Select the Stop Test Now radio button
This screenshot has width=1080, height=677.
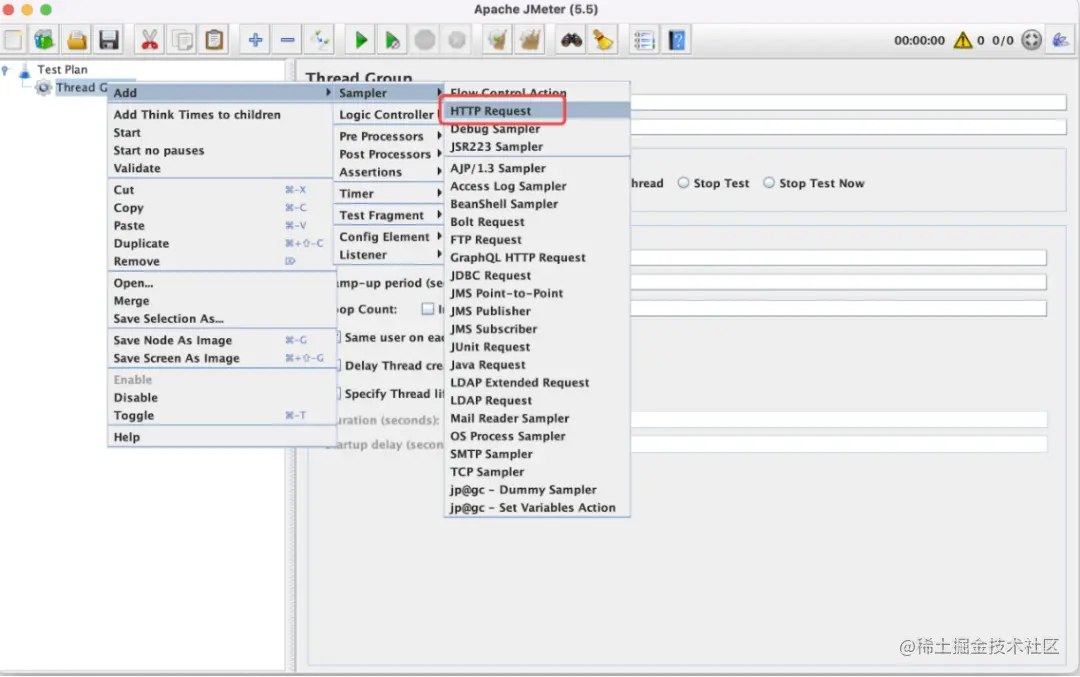pyautogui.click(x=769, y=183)
